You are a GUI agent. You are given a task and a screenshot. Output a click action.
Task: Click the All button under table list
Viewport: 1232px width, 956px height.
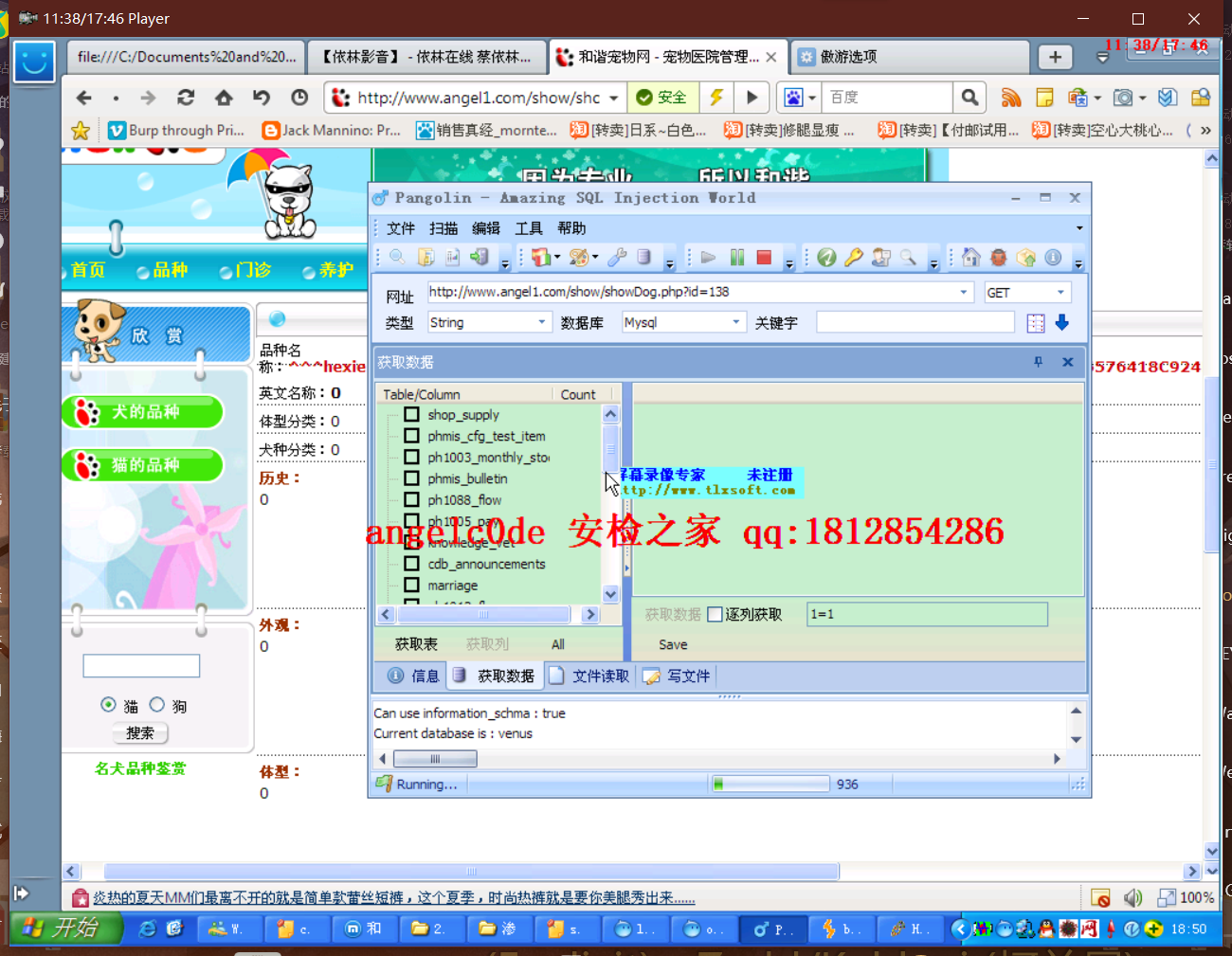click(558, 644)
